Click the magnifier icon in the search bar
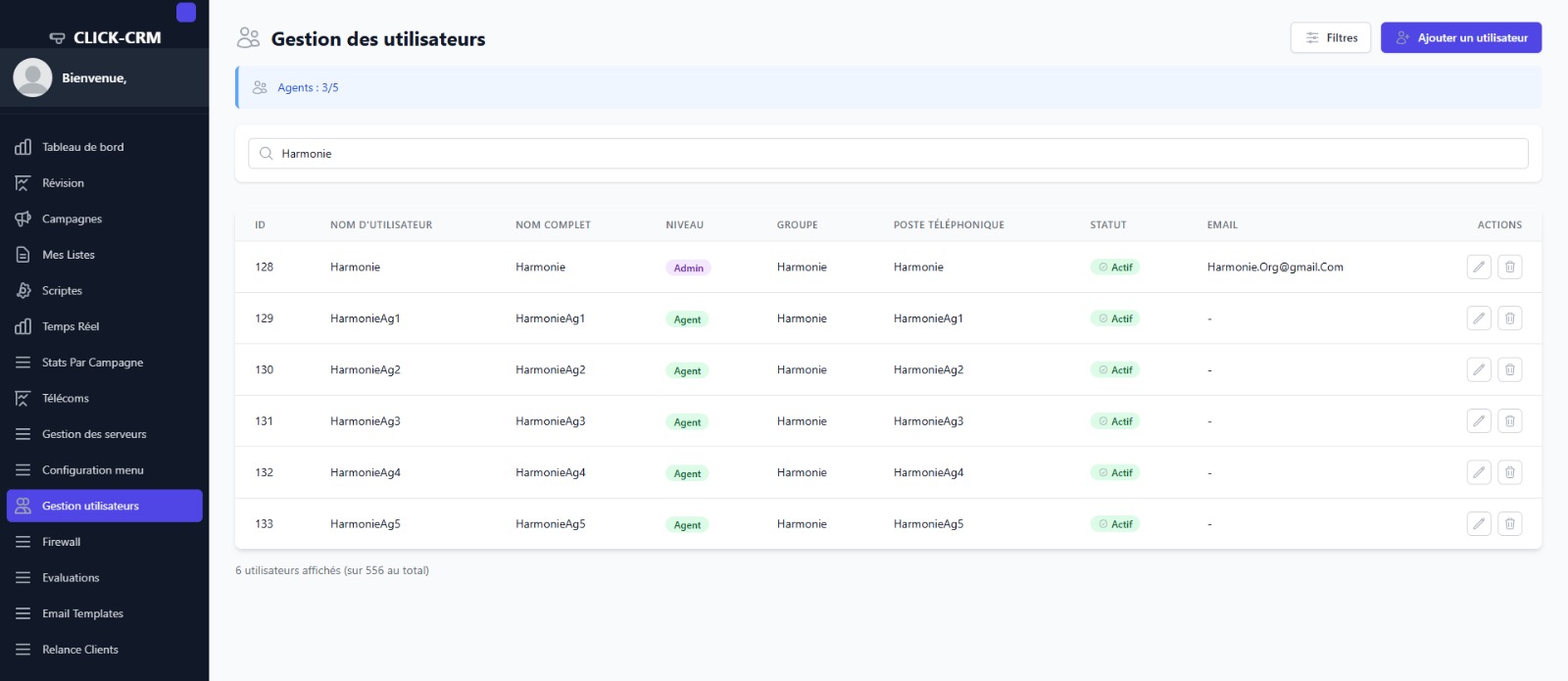Viewport: 1568px width, 681px height. coord(266,154)
